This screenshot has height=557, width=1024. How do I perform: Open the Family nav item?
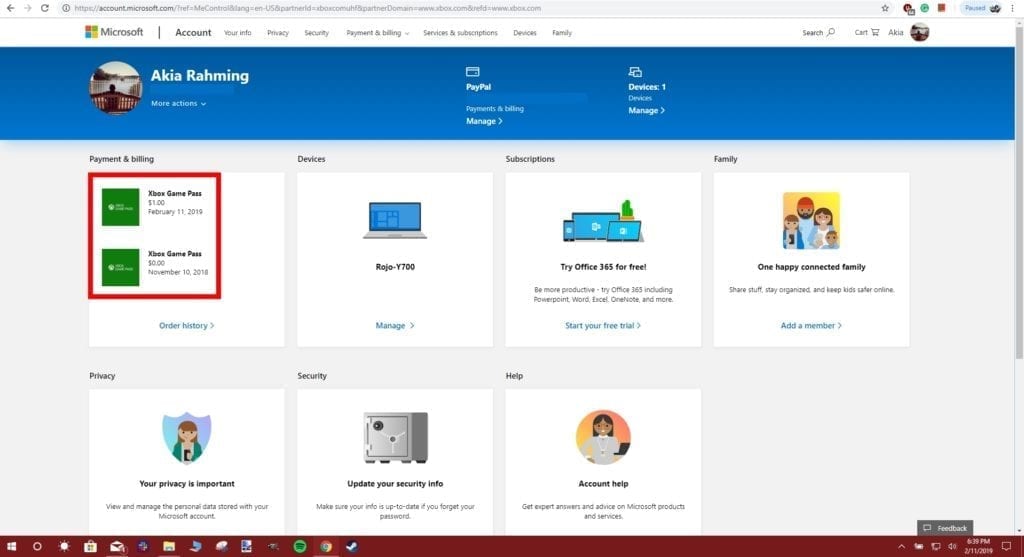pyautogui.click(x=562, y=33)
